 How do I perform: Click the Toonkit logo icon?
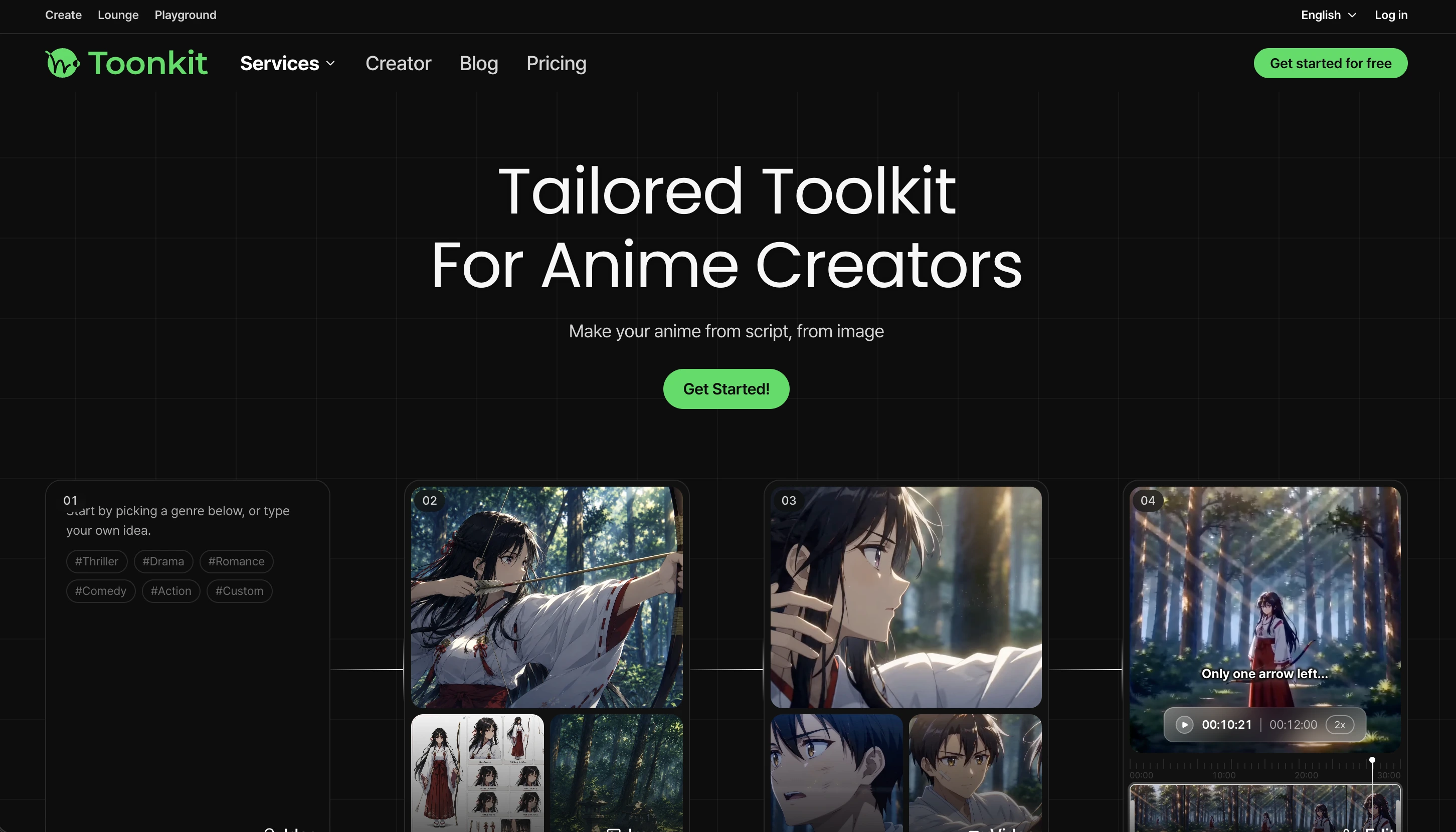[62, 63]
